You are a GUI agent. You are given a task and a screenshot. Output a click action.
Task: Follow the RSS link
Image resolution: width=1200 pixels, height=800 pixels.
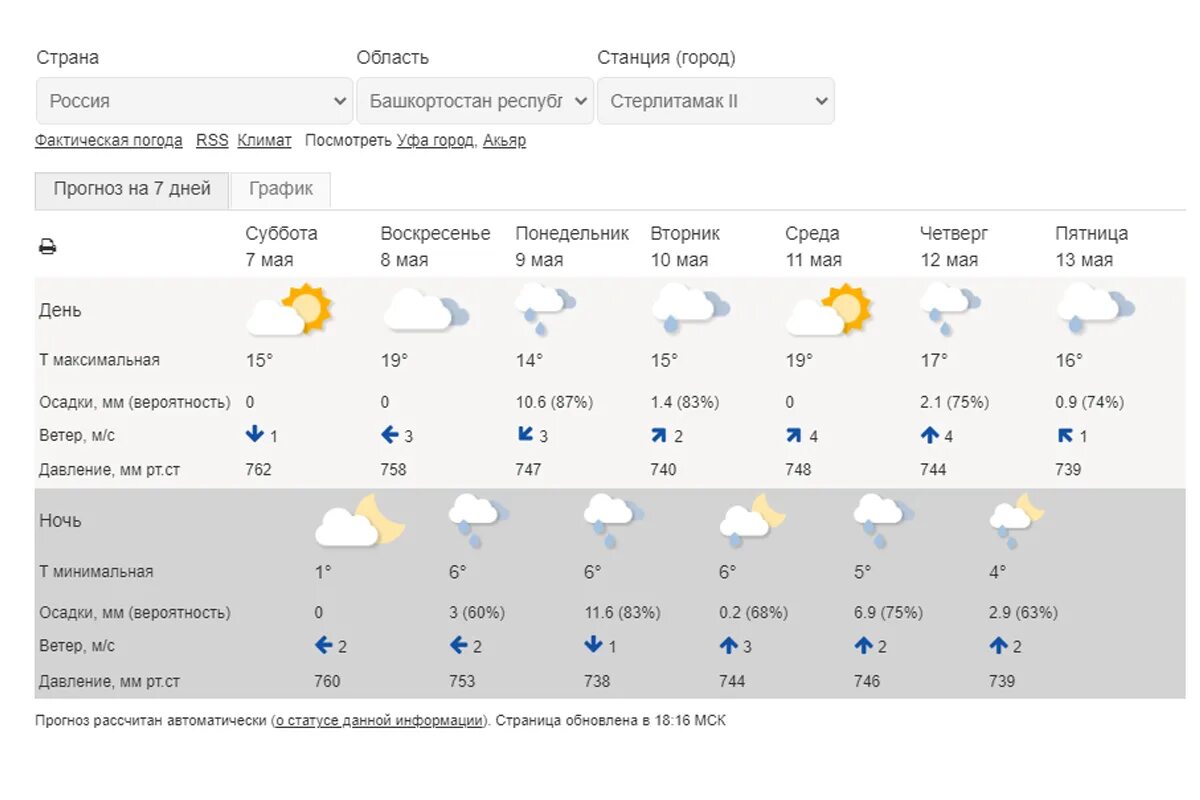coord(212,141)
